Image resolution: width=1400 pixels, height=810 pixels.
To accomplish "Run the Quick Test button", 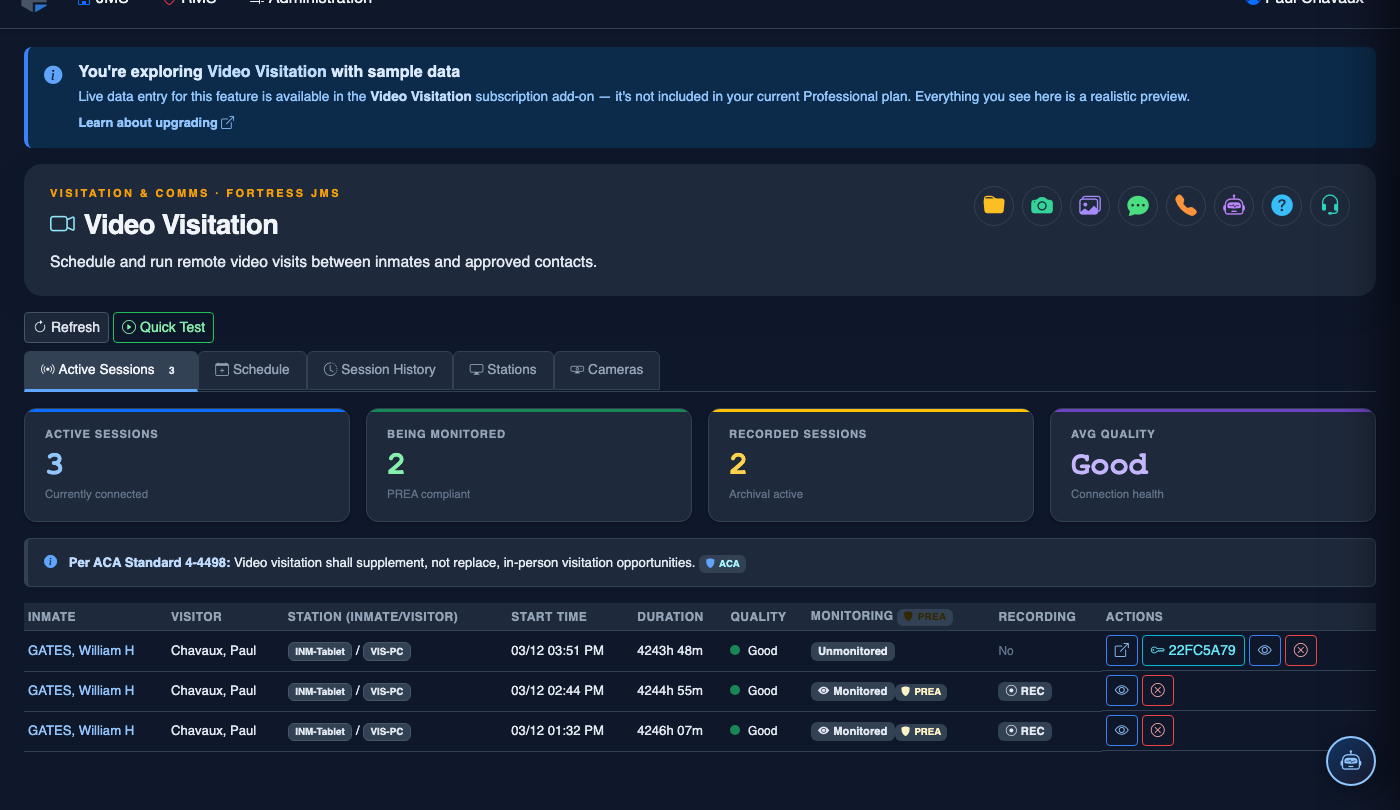I will (163, 327).
